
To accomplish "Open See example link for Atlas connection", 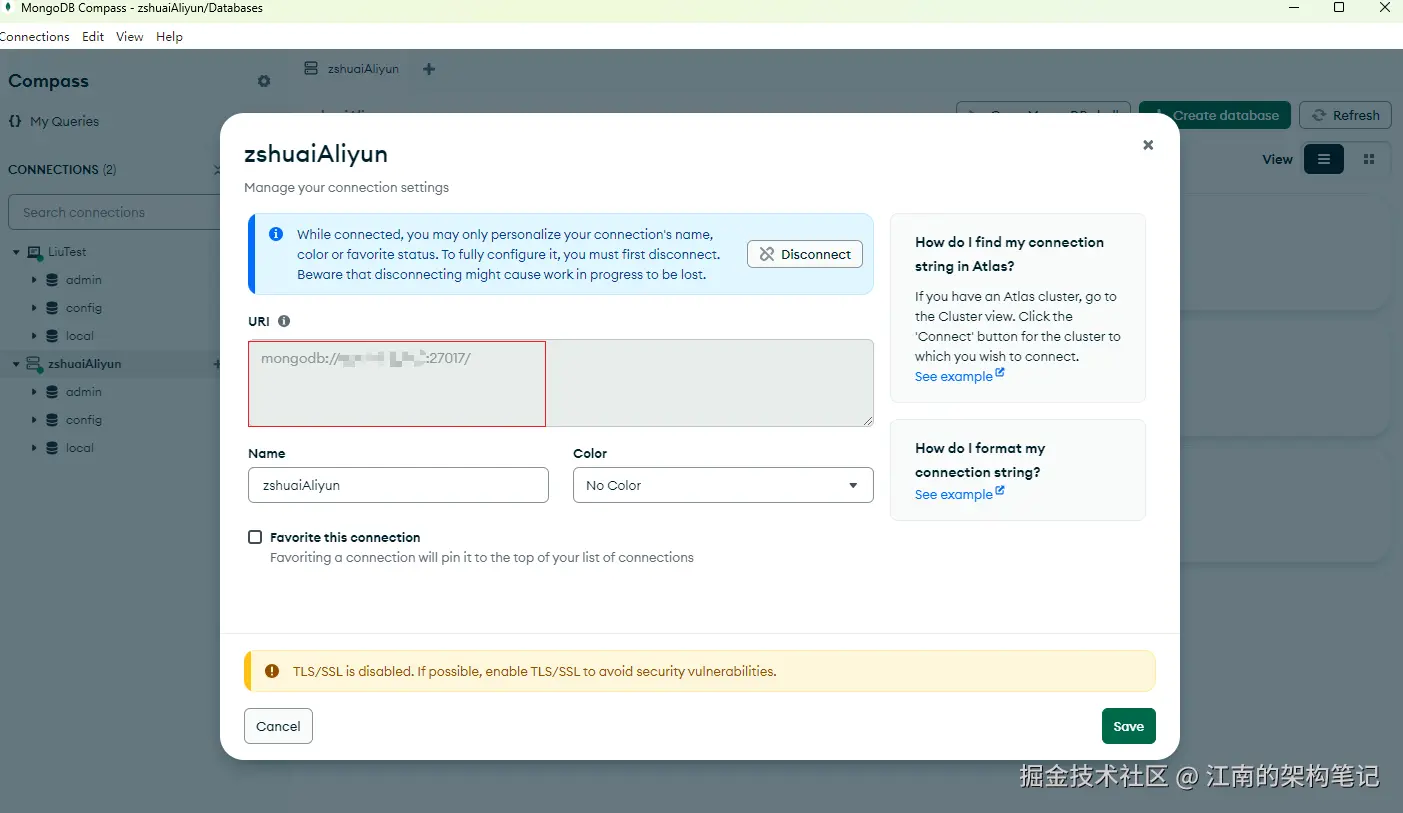I will 954,377.
